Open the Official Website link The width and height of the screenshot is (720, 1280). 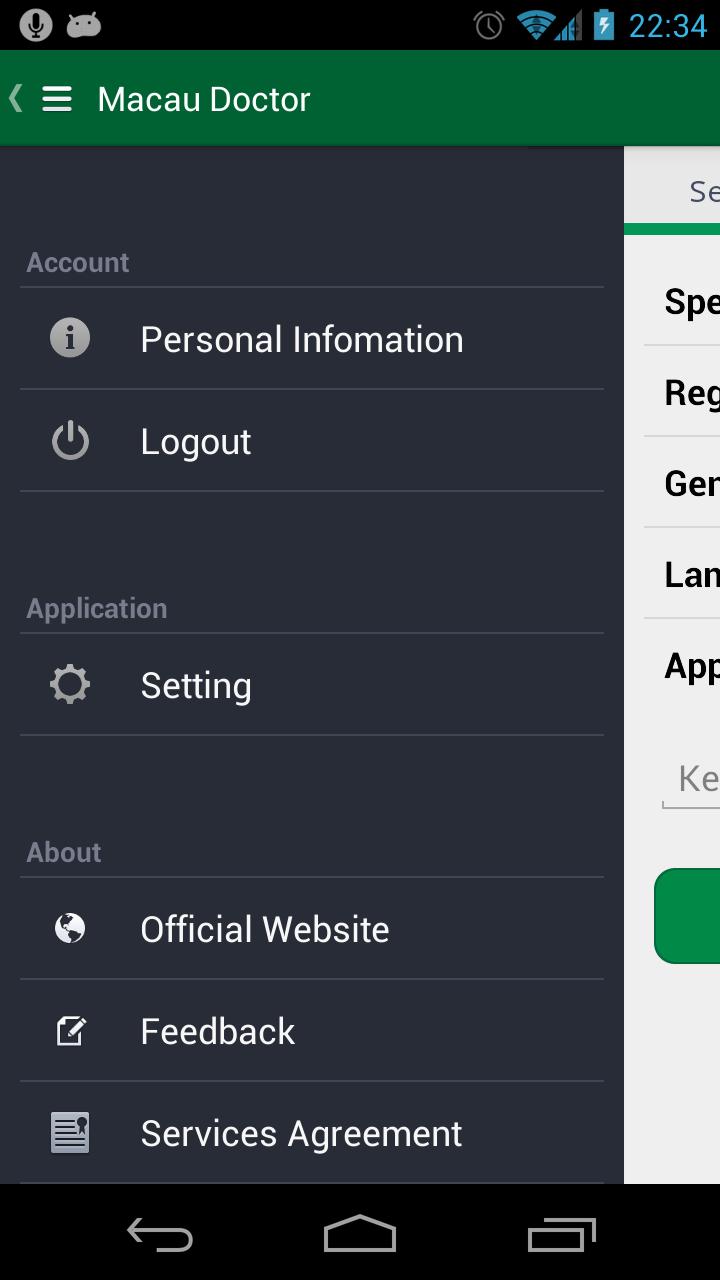[265, 930]
